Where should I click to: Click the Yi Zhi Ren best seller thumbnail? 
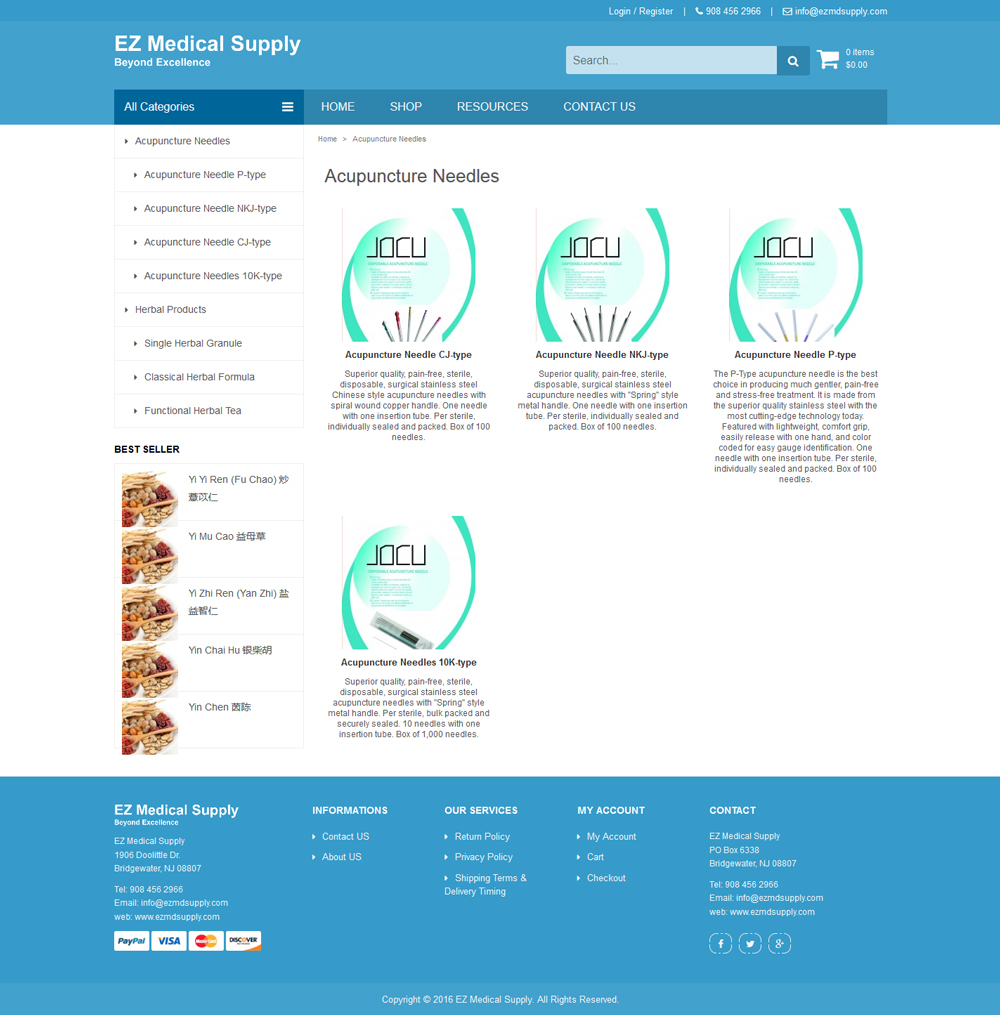pyautogui.click(x=150, y=612)
